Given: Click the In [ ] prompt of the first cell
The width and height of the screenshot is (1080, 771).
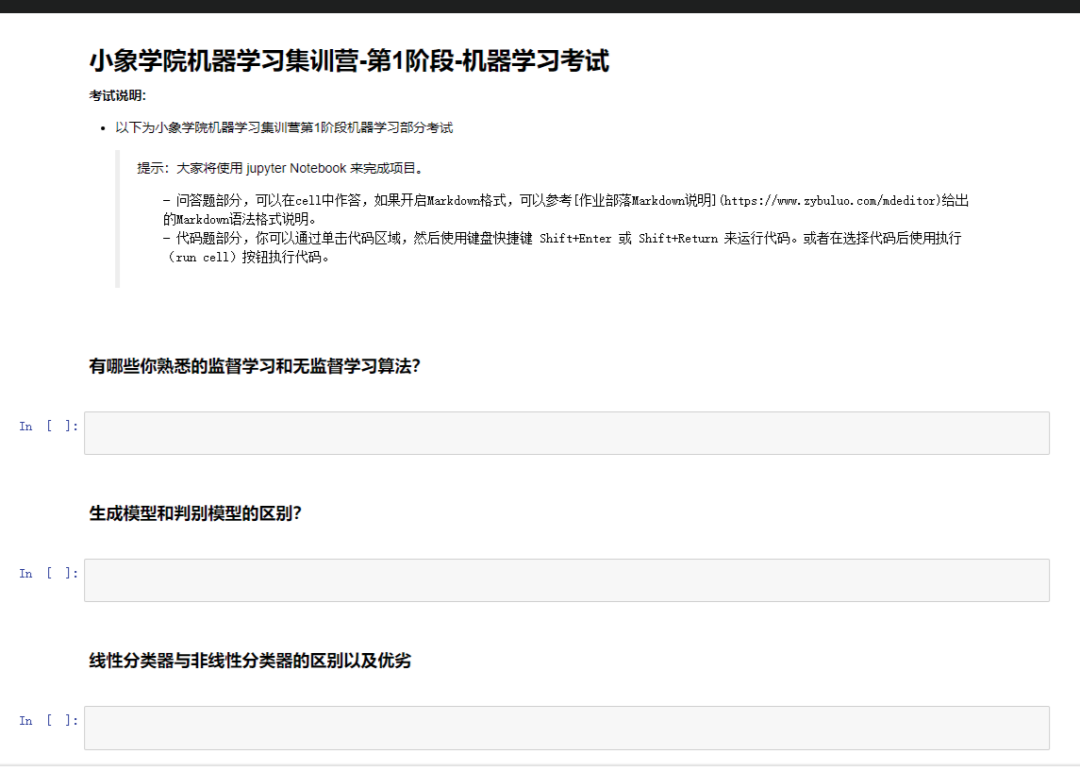Looking at the screenshot, I should pos(48,426).
